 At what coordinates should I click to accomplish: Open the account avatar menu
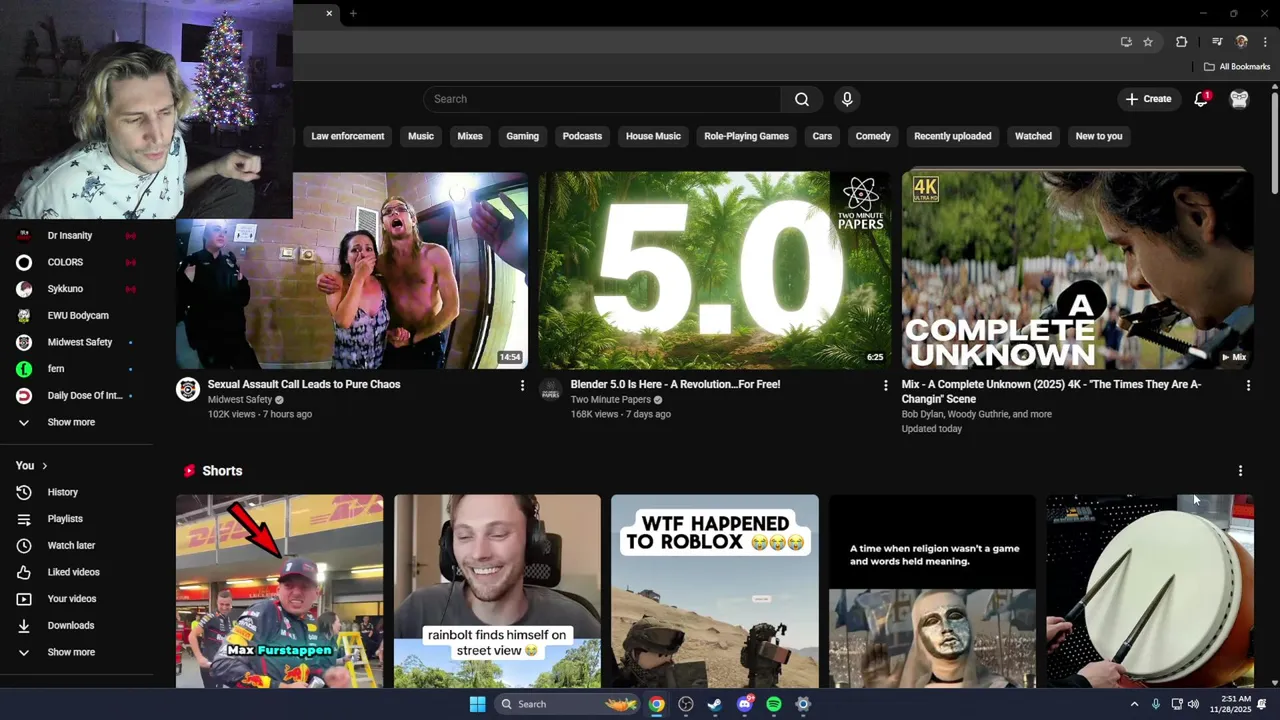[1239, 99]
